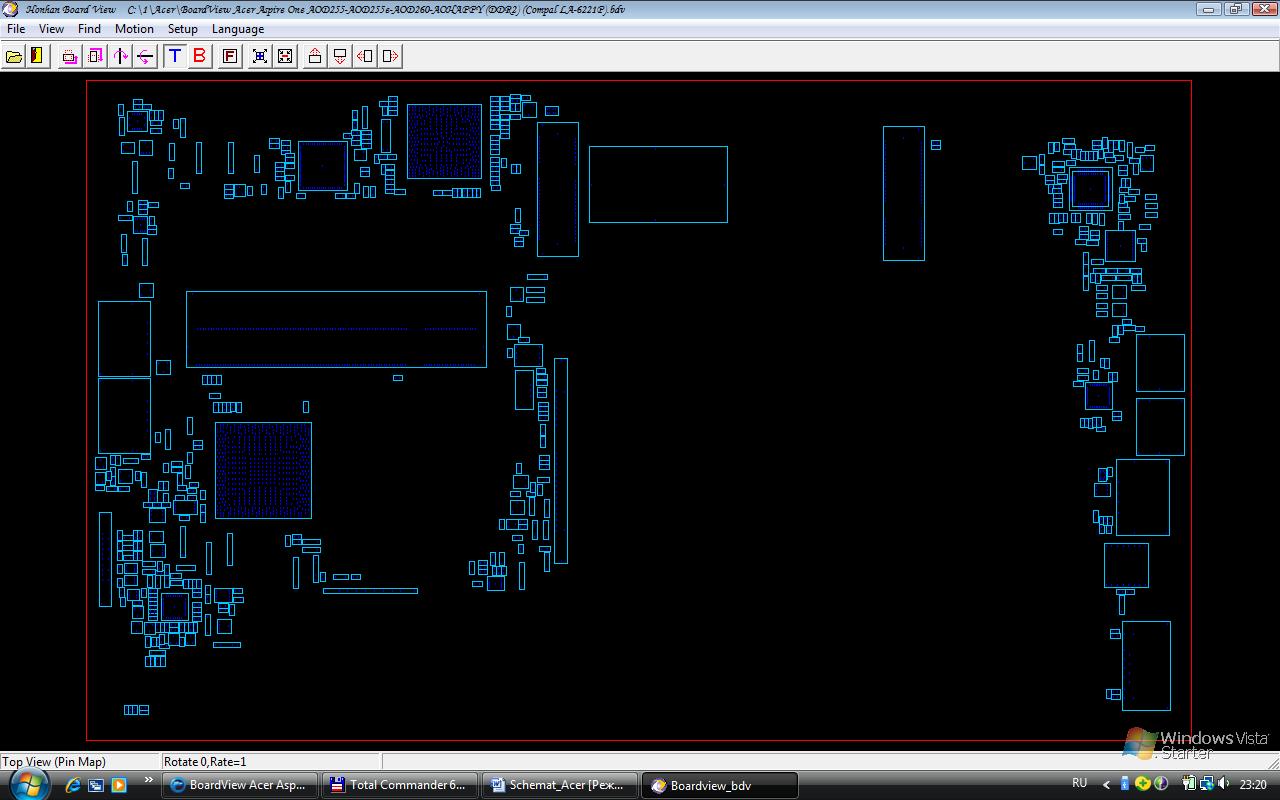
Task: Open the Find menu
Action: pos(89,29)
